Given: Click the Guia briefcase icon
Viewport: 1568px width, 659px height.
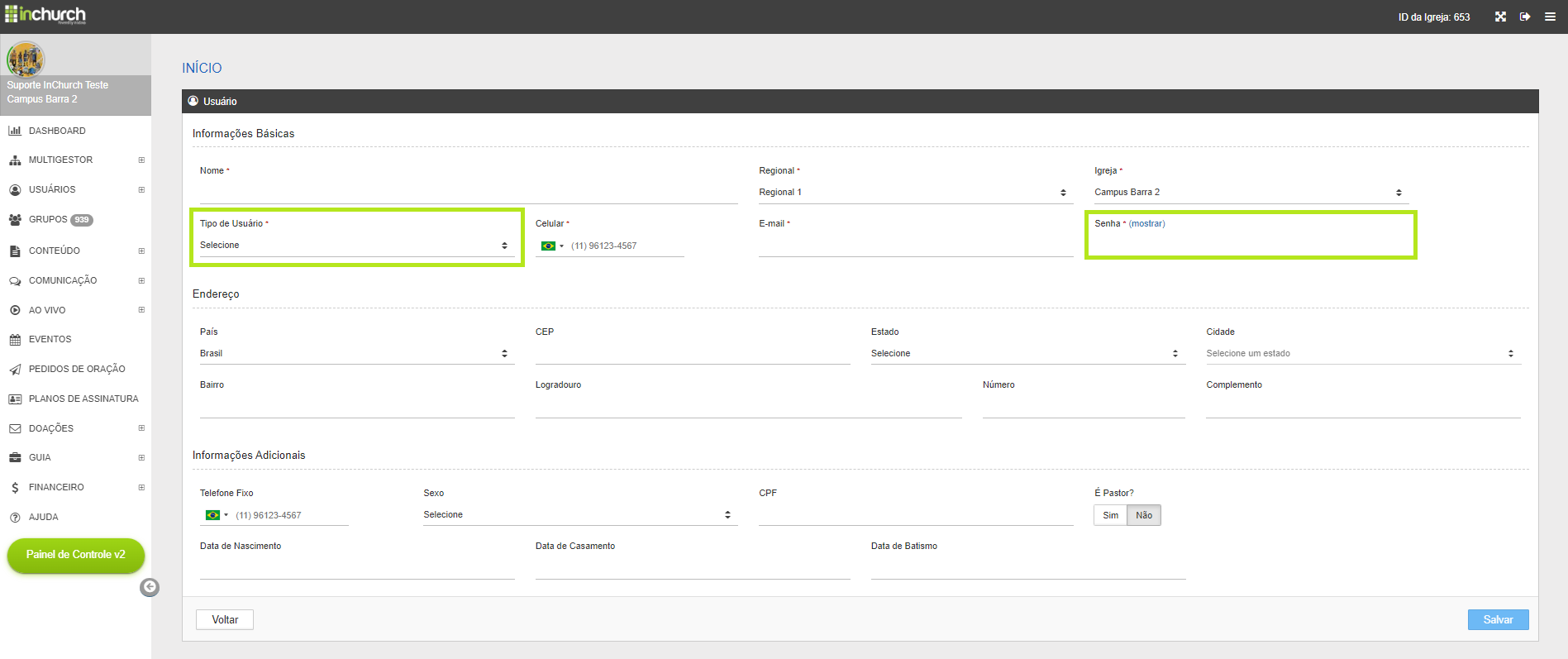Looking at the screenshot, I should [x=15, y=457].
